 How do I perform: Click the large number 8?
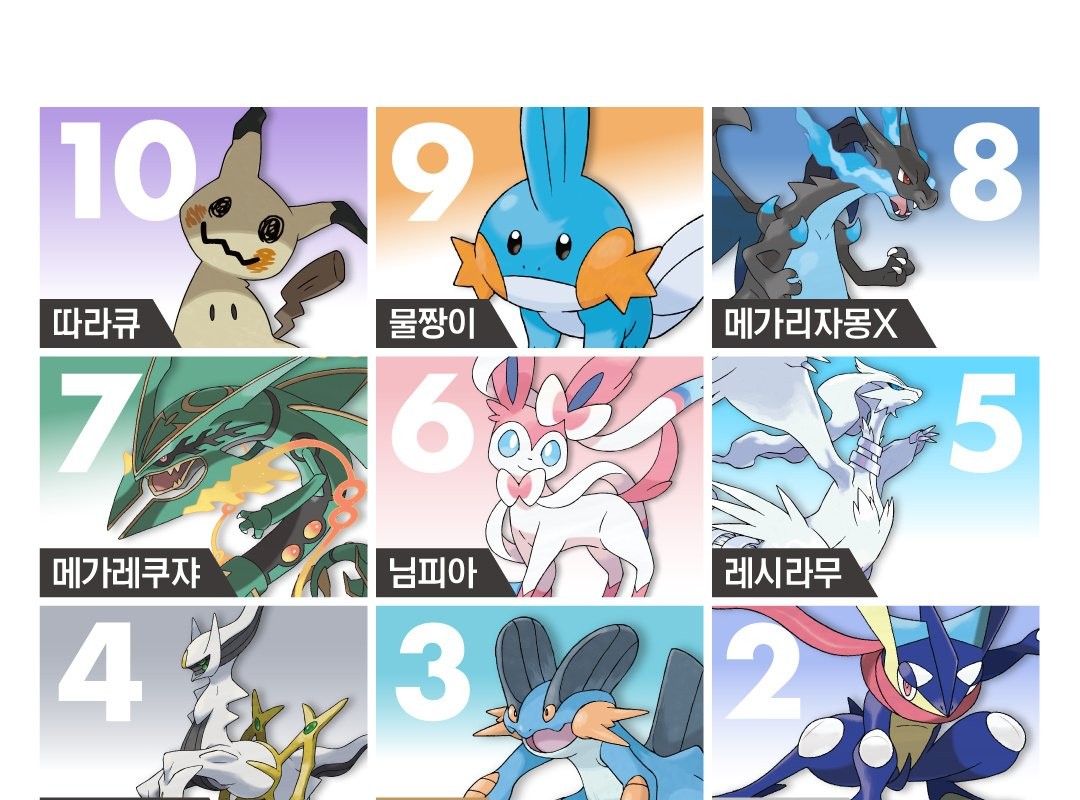(985, 171)
